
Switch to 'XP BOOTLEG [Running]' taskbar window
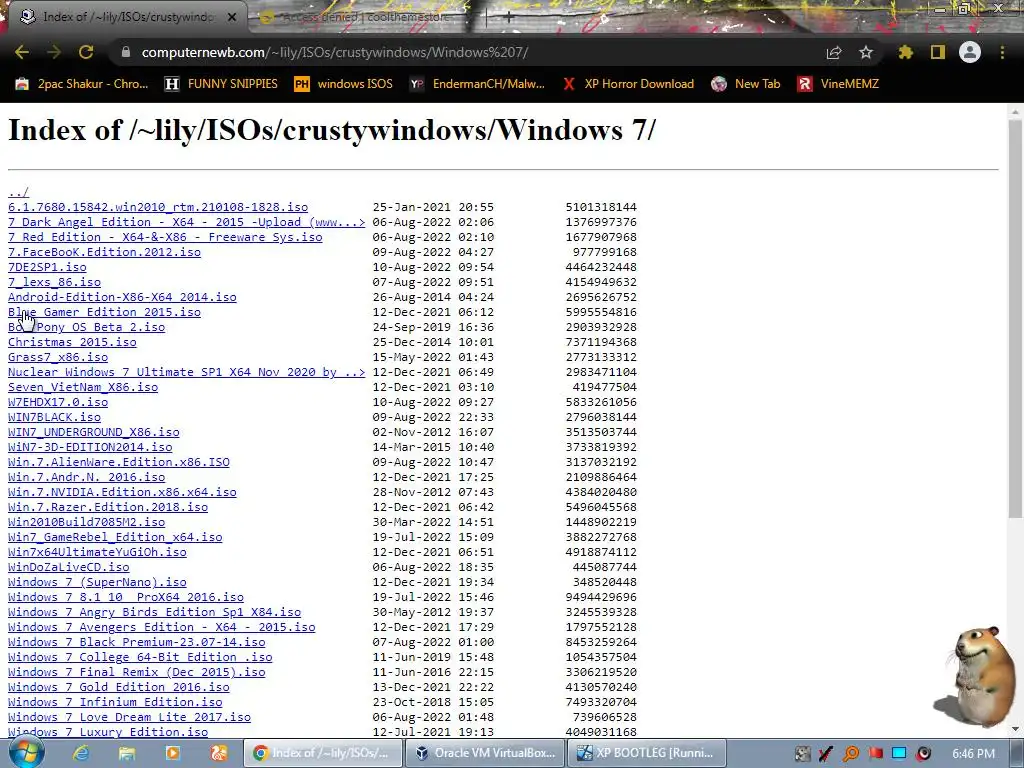[646, 753]
